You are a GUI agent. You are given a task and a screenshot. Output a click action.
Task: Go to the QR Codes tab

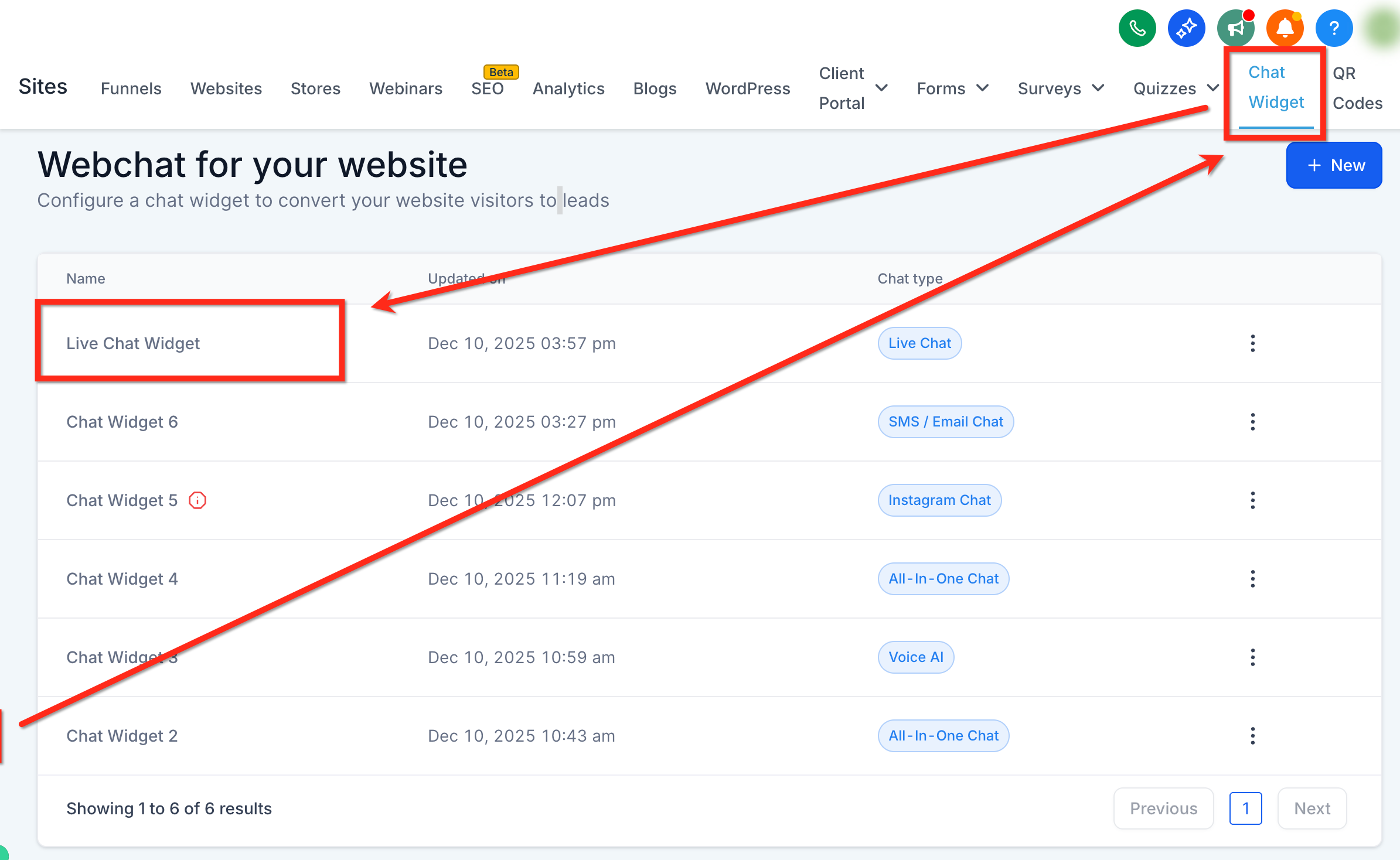coord(1357,88)
